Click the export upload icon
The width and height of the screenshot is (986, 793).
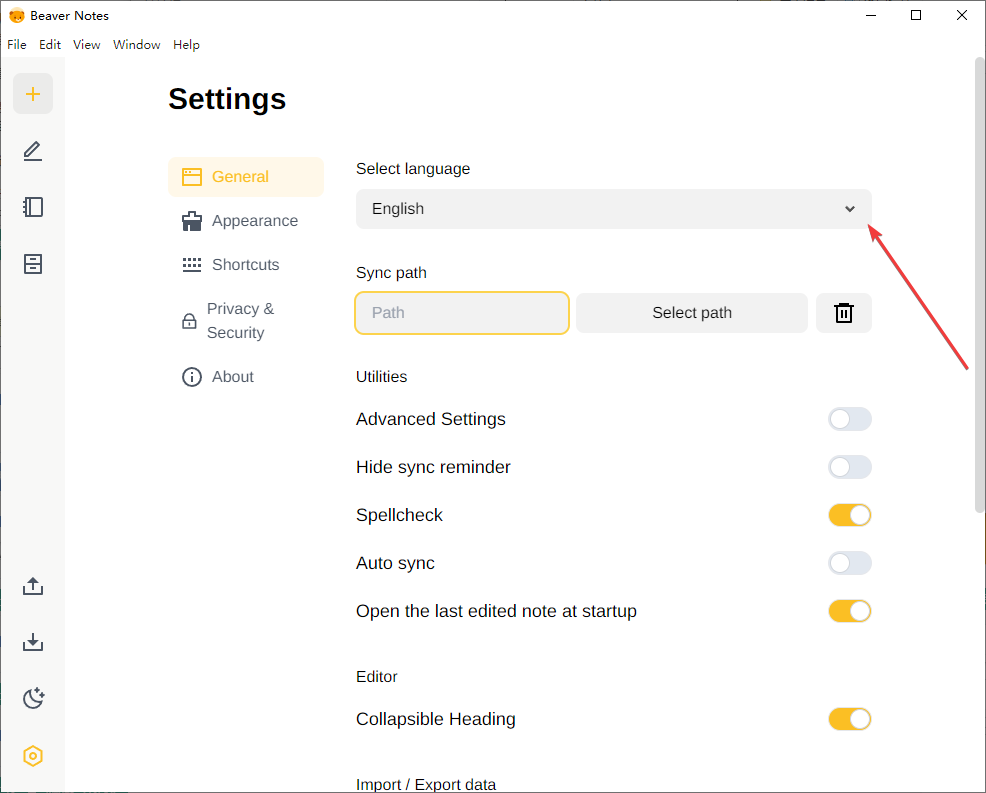(x=33, y=586)
